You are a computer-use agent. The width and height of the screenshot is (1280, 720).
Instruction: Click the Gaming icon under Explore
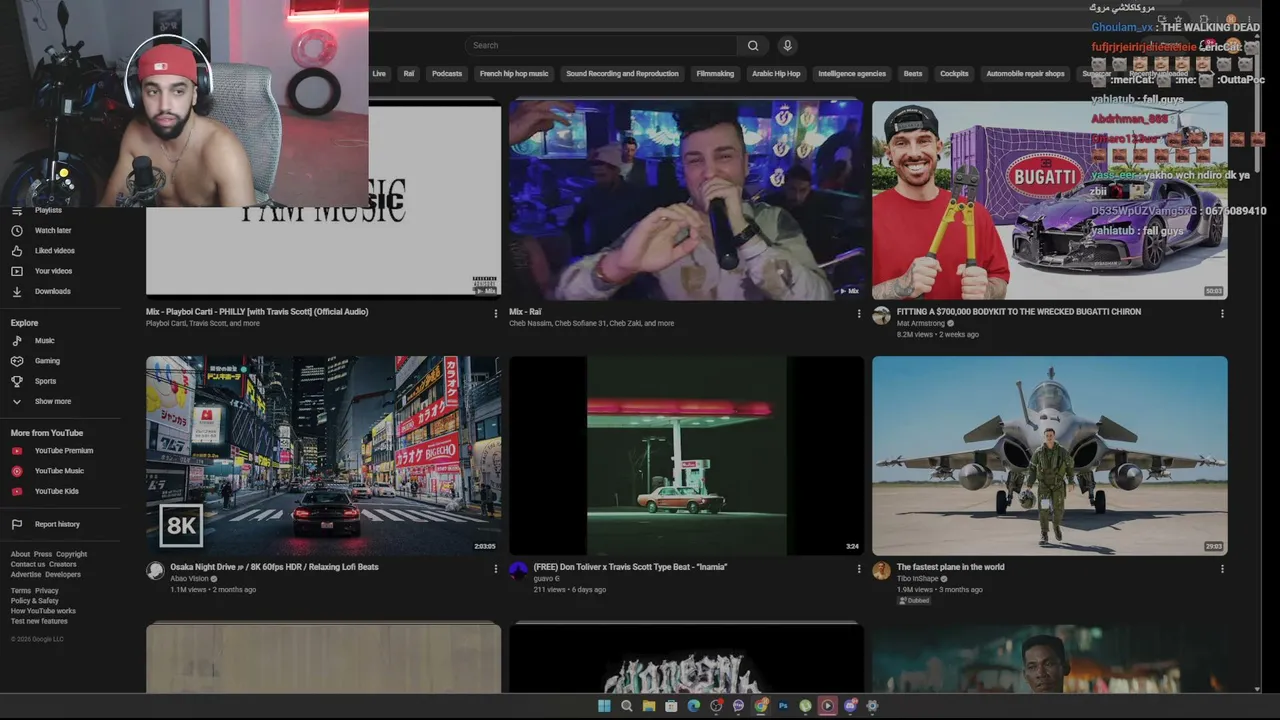pos(17,361)
